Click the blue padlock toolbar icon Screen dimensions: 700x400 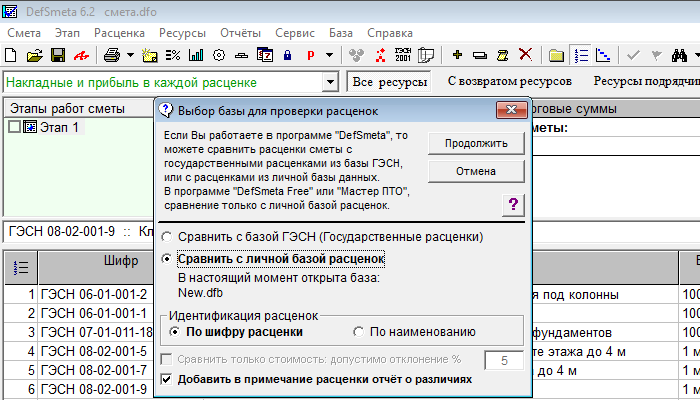[x=287, y=54]
